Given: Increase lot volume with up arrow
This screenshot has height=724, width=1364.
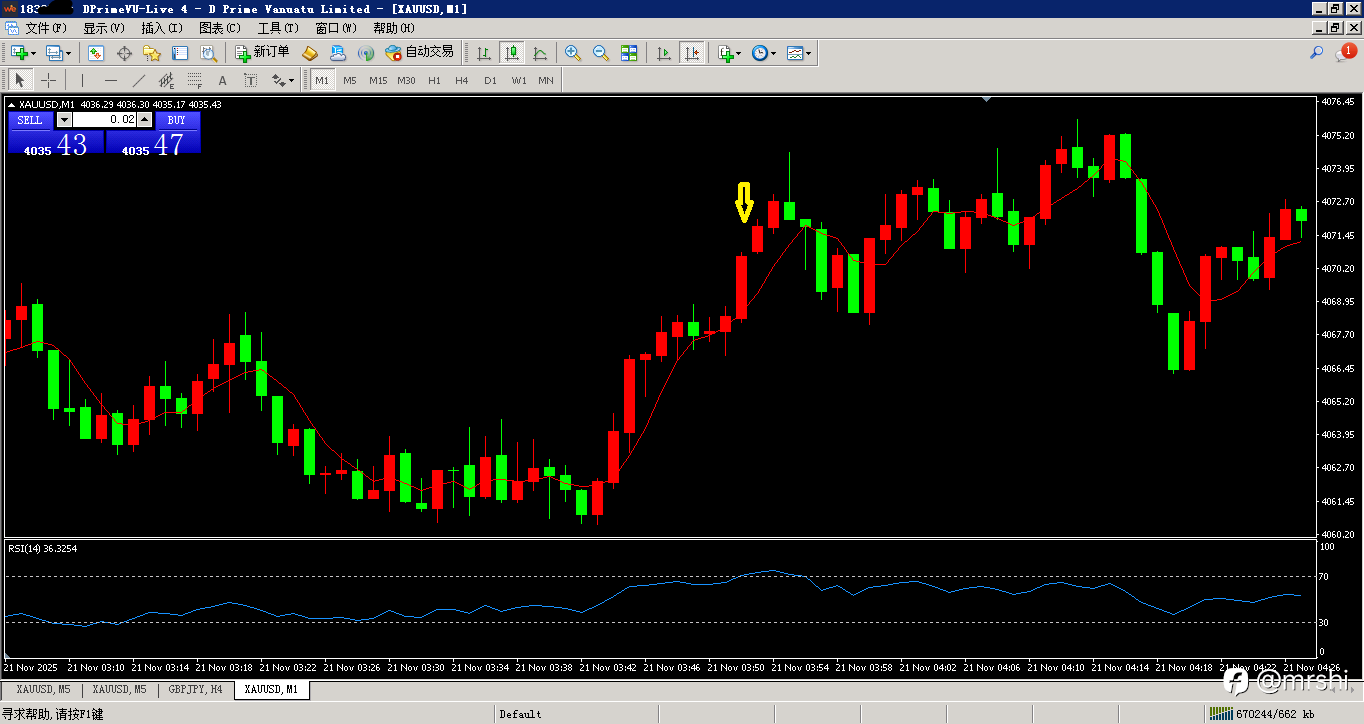Looking at the screenshot, I should click(144, 120).
